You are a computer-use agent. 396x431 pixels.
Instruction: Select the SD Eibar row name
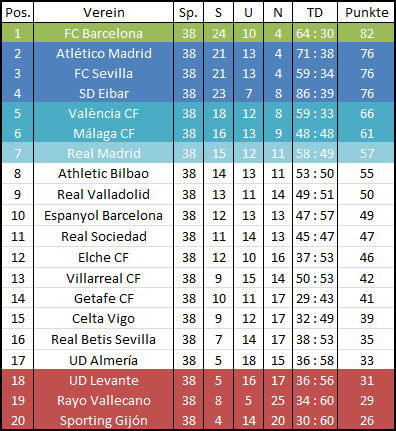[103, 93]
